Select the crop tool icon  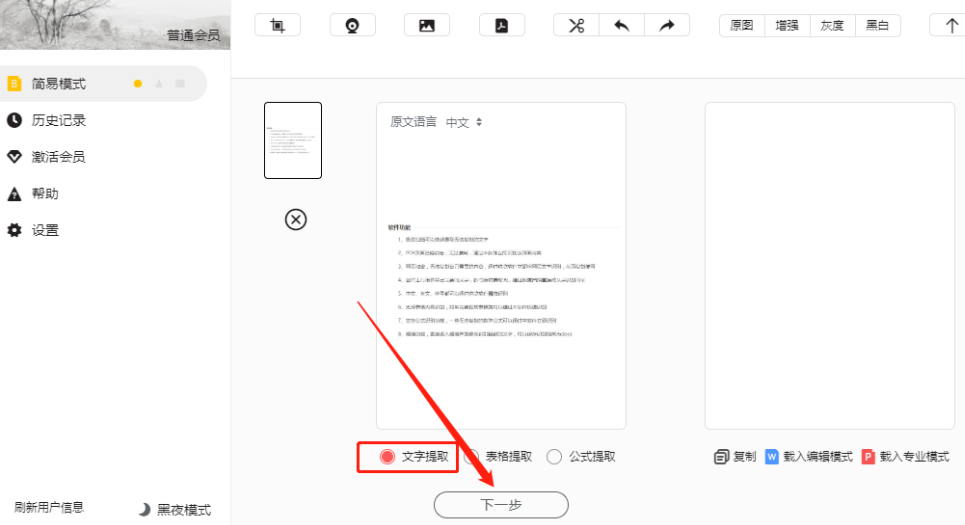(x=278, y=25)
